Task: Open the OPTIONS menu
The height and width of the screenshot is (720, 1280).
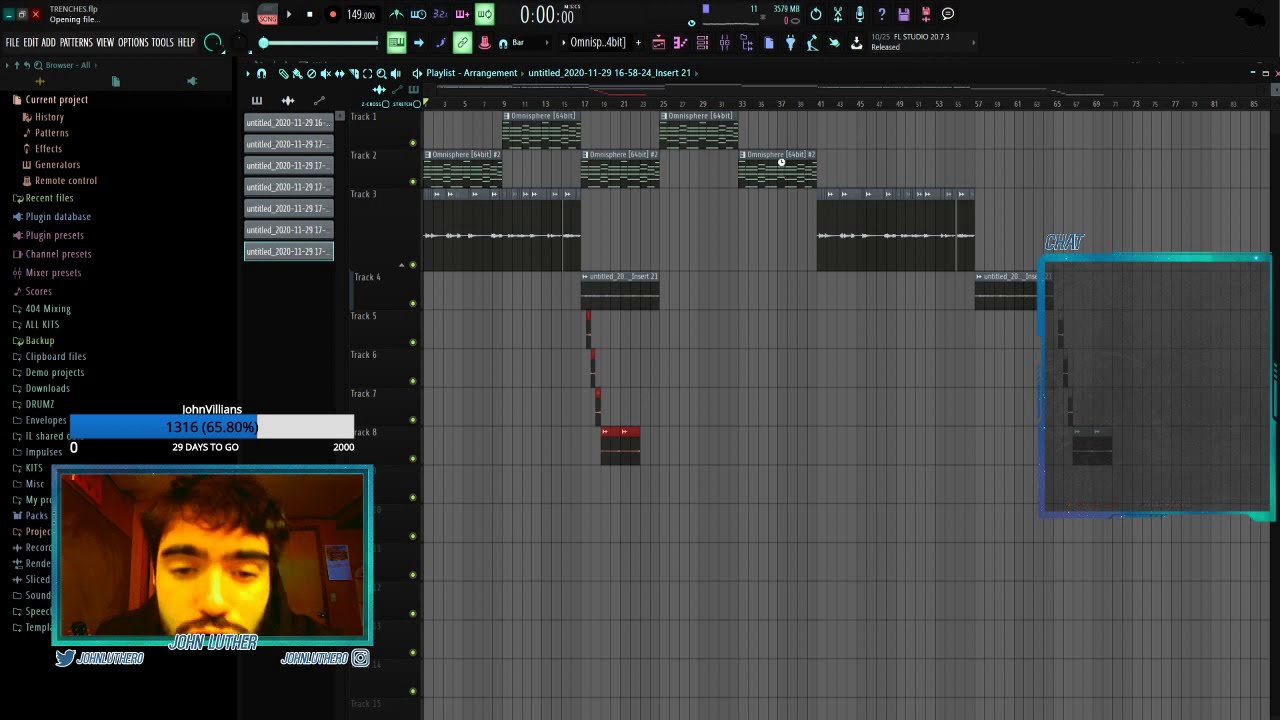Action: (x=133, y=43)
